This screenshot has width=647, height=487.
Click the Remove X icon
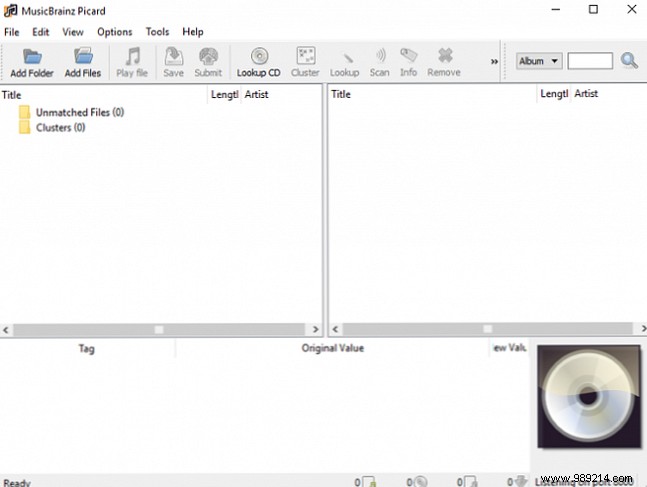[x=444, y=57]
